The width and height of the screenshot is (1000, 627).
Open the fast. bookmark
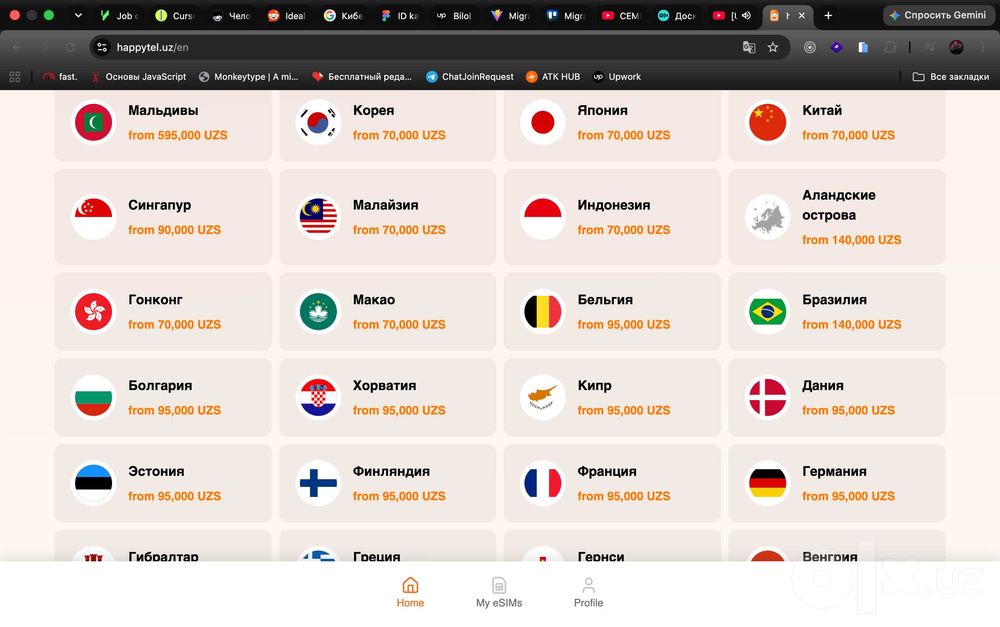60,77
